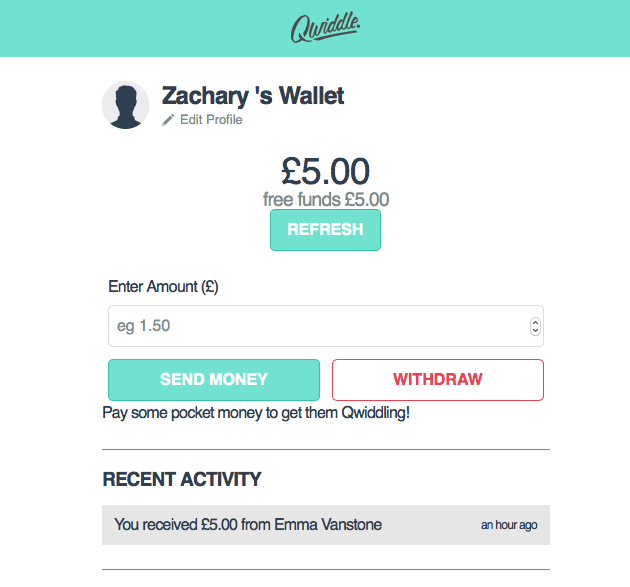630x587 pixels.
Task: Click the pencil edit icon
Action: point(168,120)
